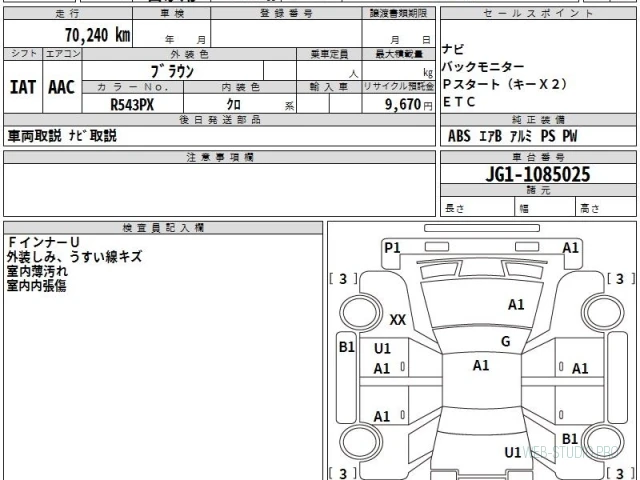Screen dimensions: 640x480
Task: Click the 外装しみ、うすい線キズ note
Action: pos(74,257)
